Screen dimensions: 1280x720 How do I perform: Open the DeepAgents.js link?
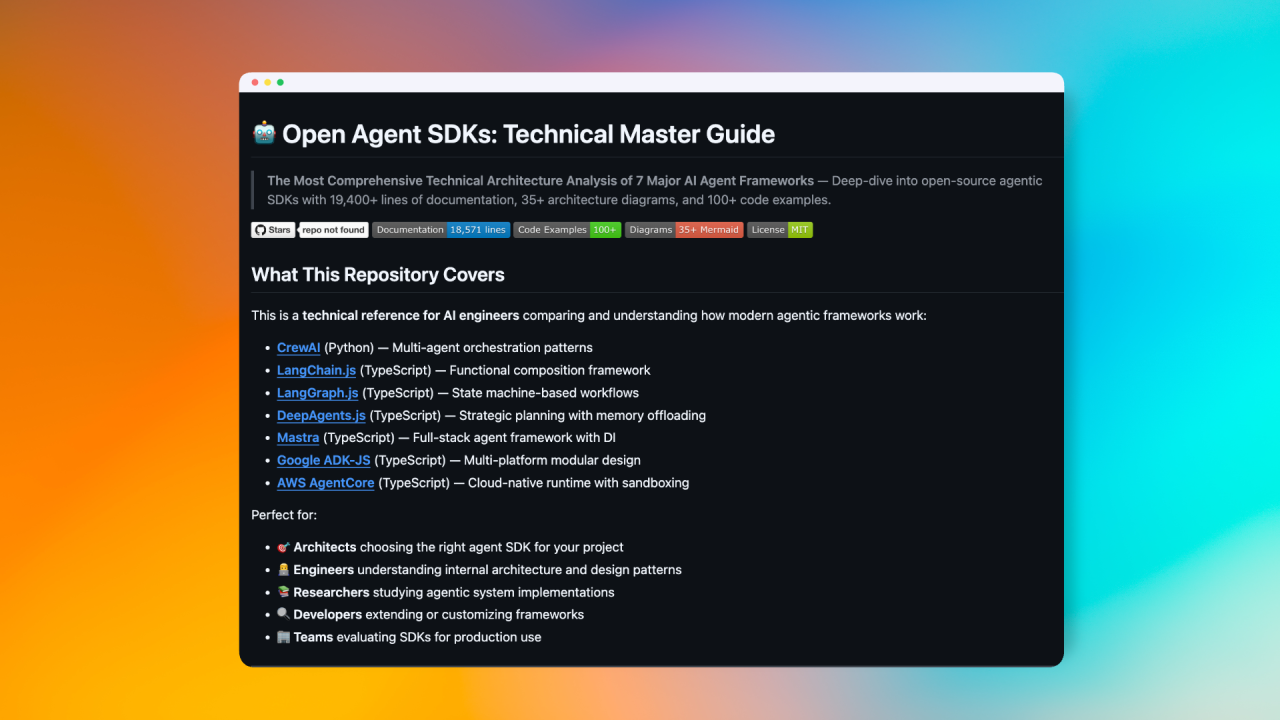[x=321, y=415]
